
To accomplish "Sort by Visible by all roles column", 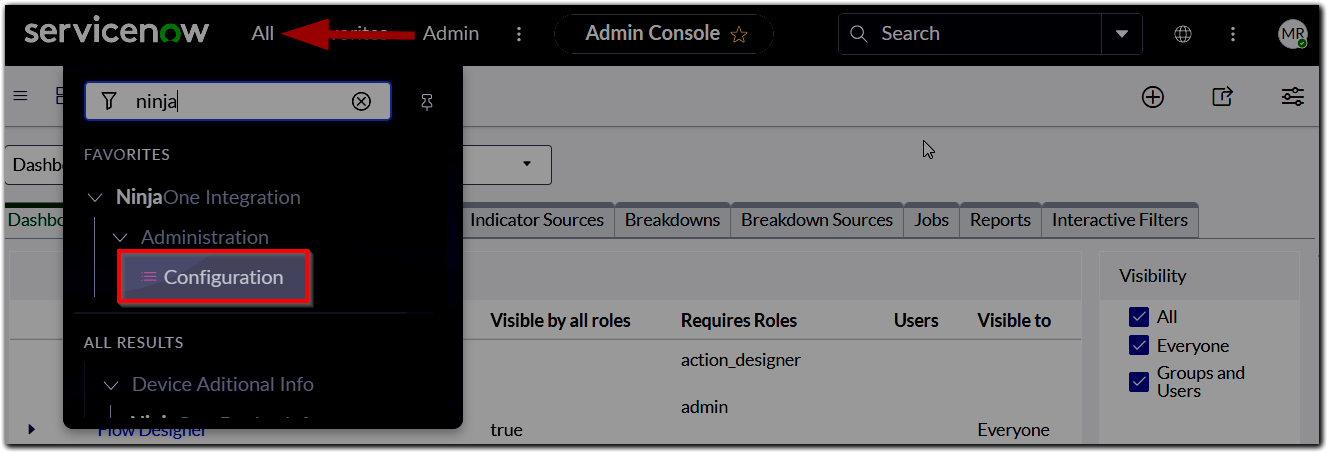I will tap(561, 320).
